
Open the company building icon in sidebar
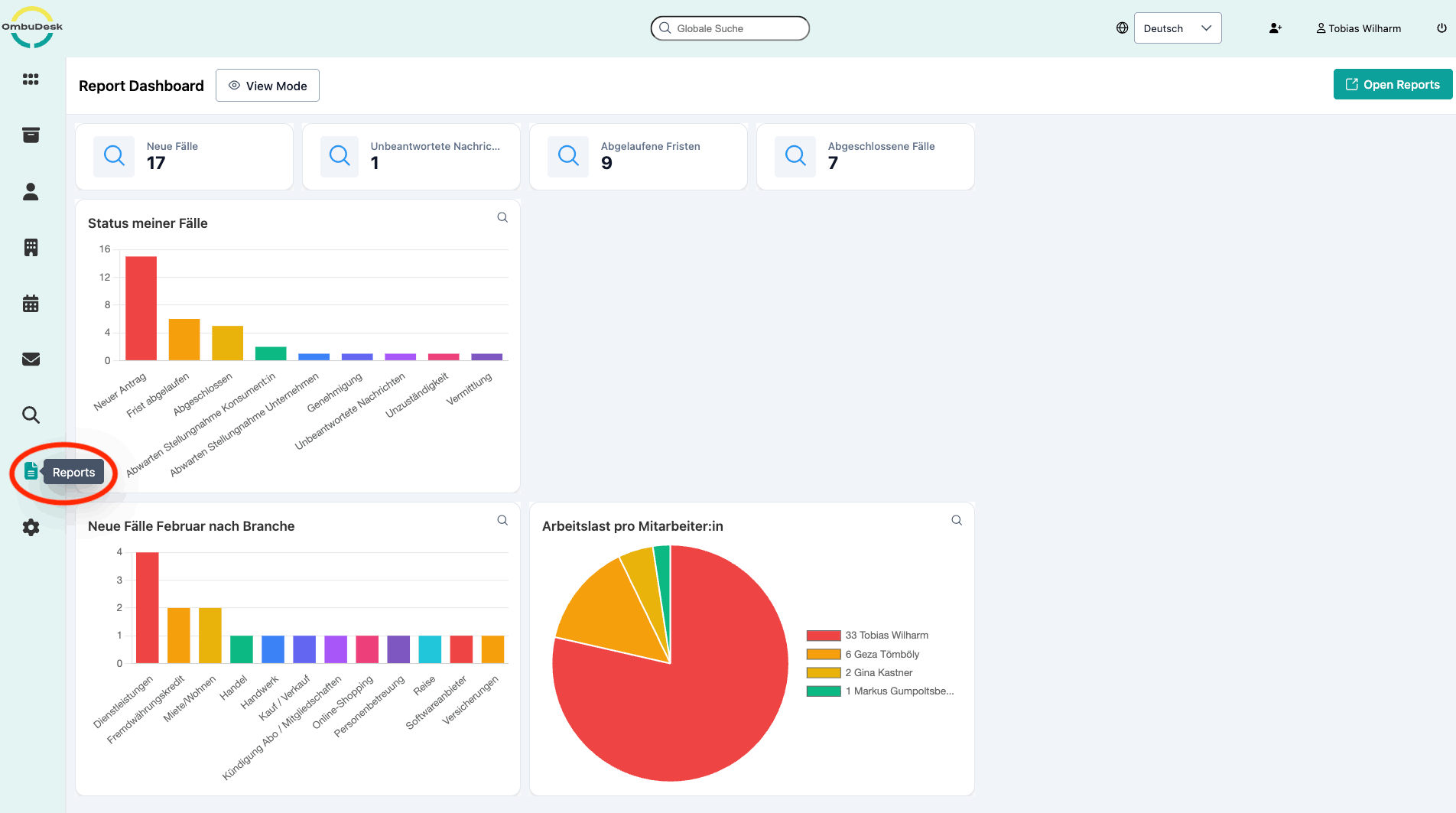31,247
